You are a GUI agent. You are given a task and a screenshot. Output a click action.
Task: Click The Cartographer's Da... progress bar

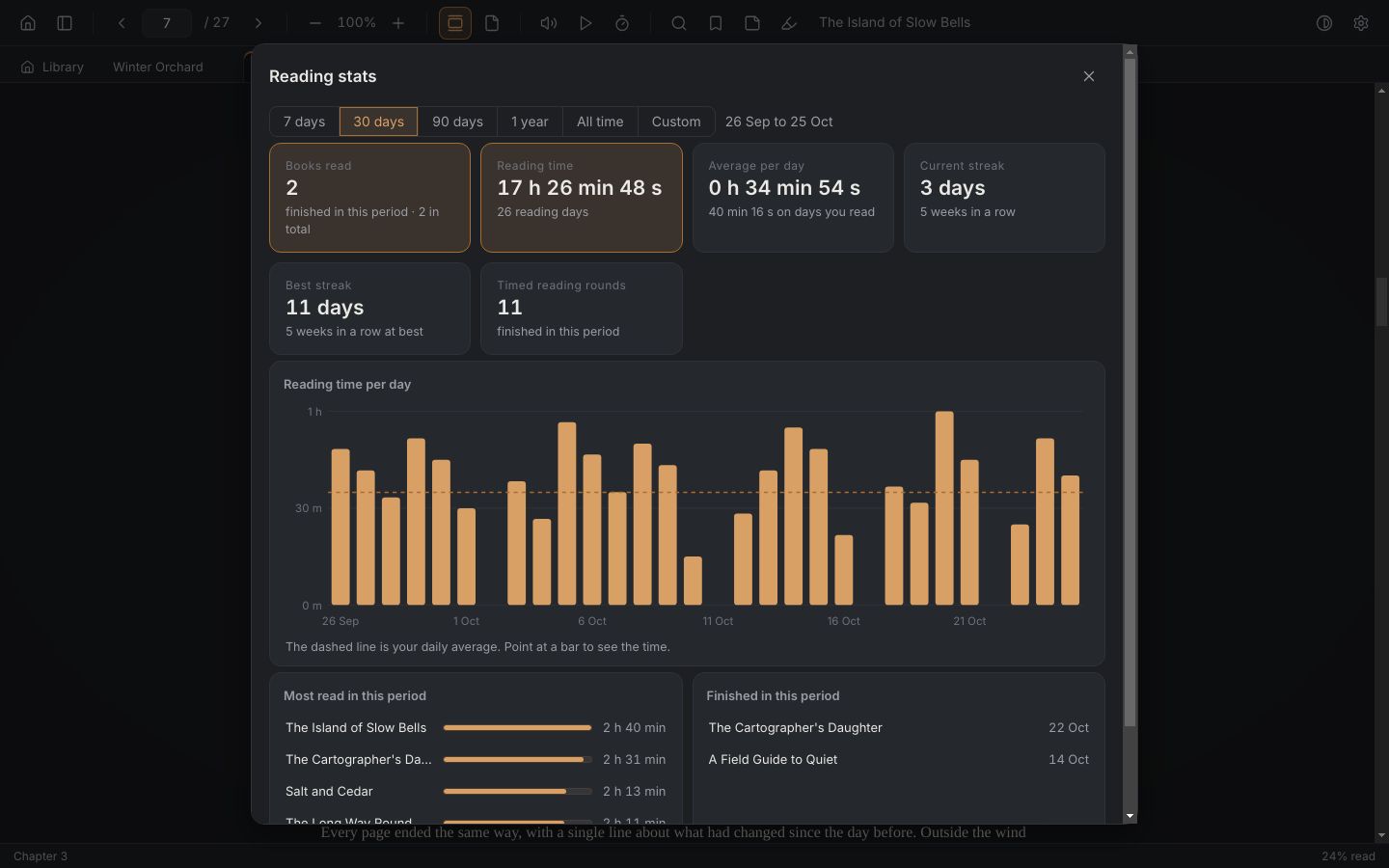518,760
